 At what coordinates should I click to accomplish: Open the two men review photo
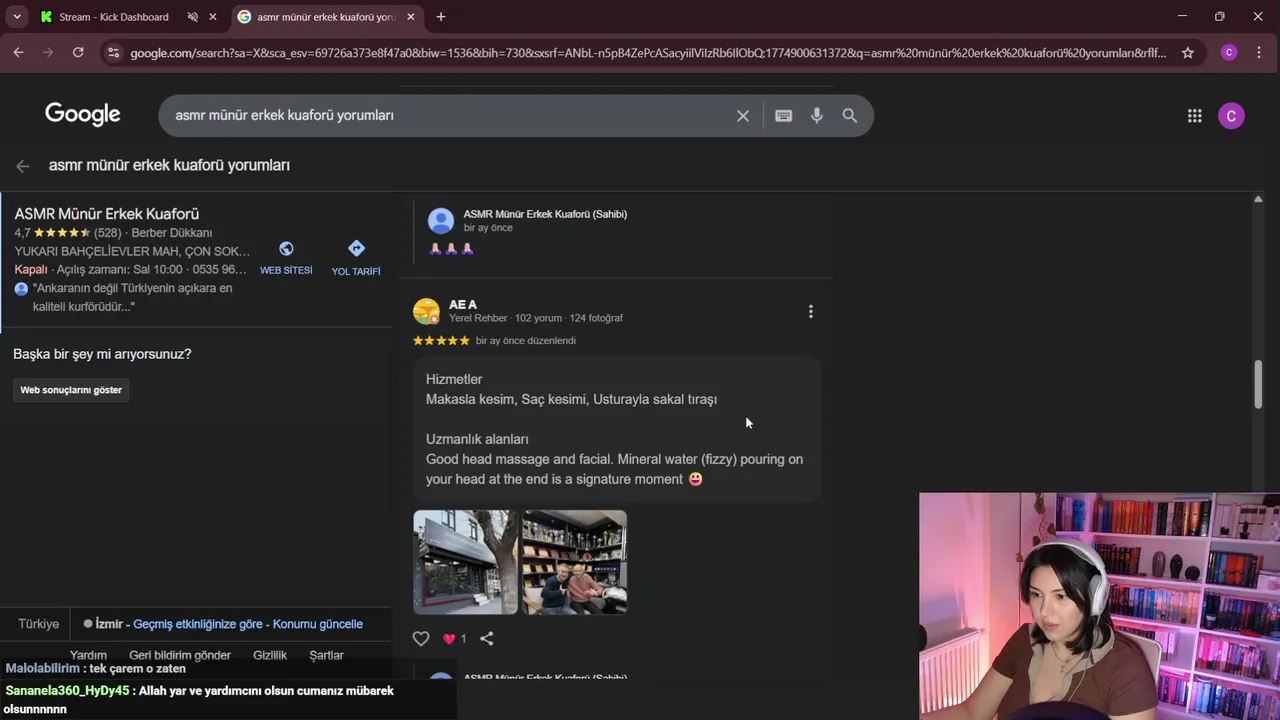pos(575,562)
